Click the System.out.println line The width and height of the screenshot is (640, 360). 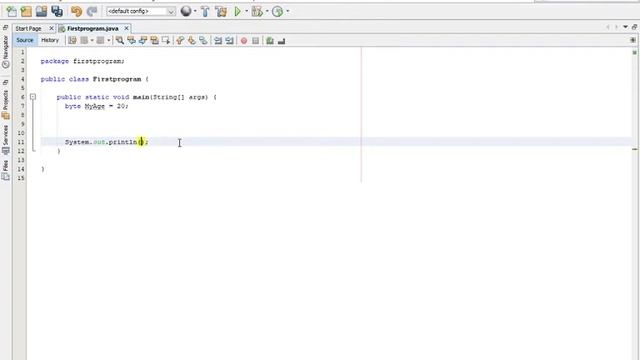point(107,142)
